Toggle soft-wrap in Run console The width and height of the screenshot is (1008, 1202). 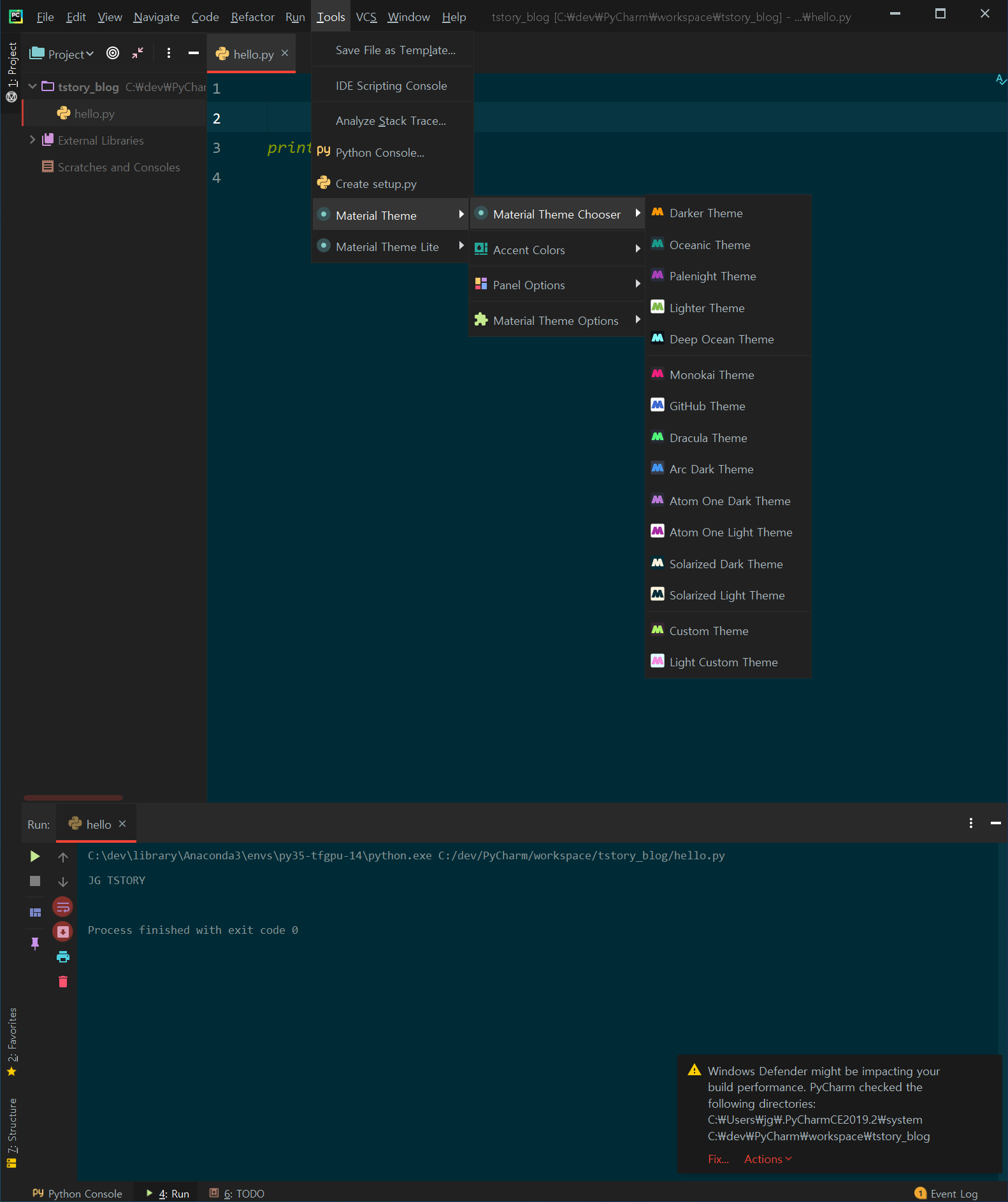coord(63,906)
